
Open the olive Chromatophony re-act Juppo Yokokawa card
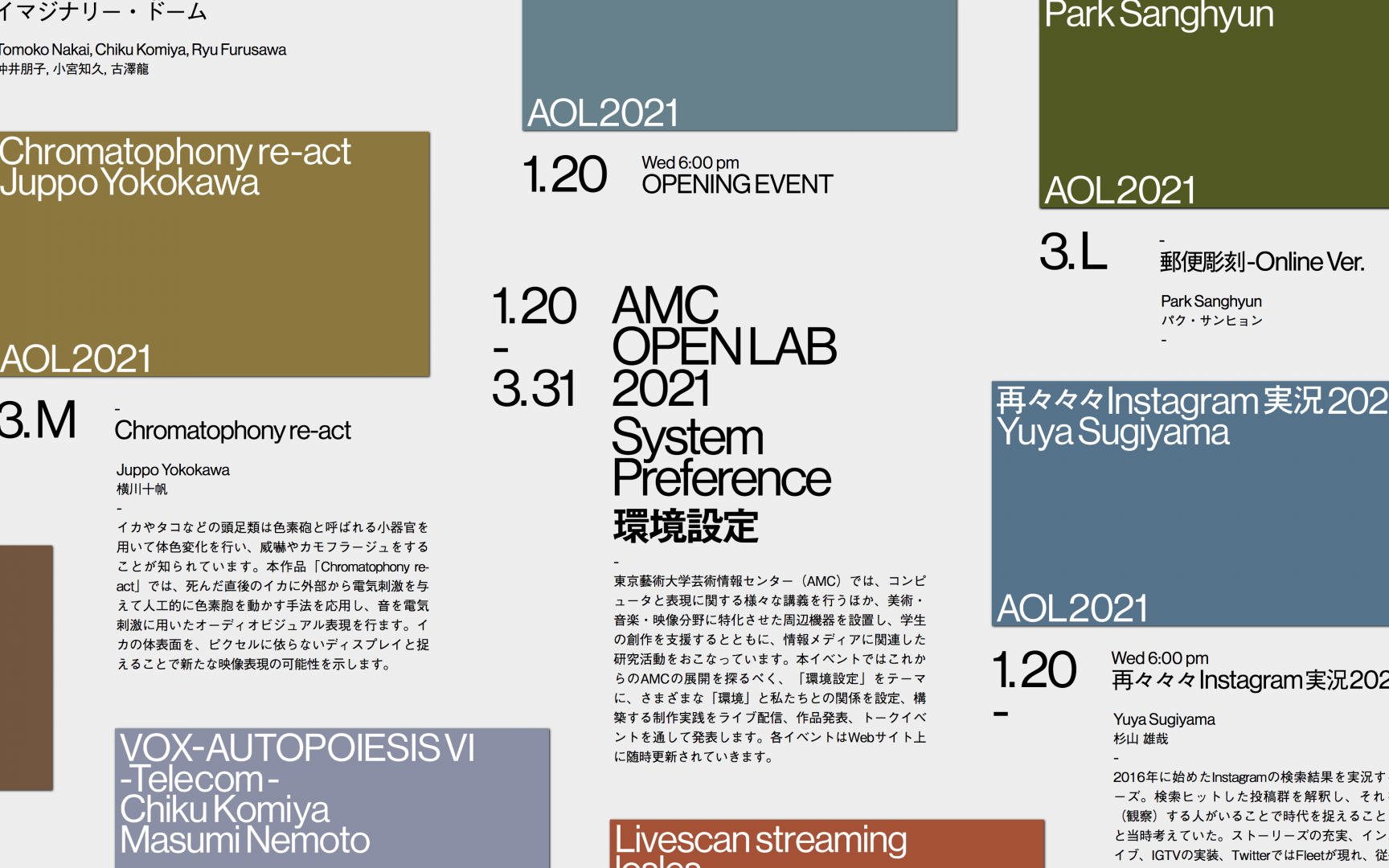(214, 255)
